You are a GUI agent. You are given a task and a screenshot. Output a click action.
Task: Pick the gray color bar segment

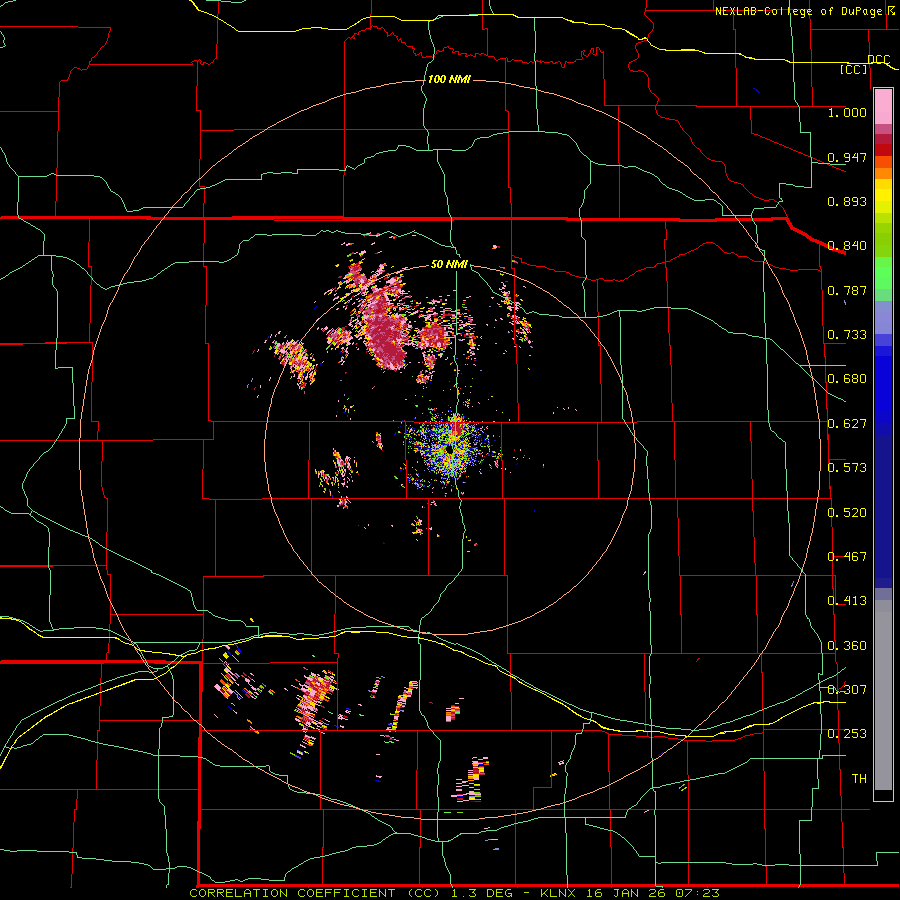[883, 695]
